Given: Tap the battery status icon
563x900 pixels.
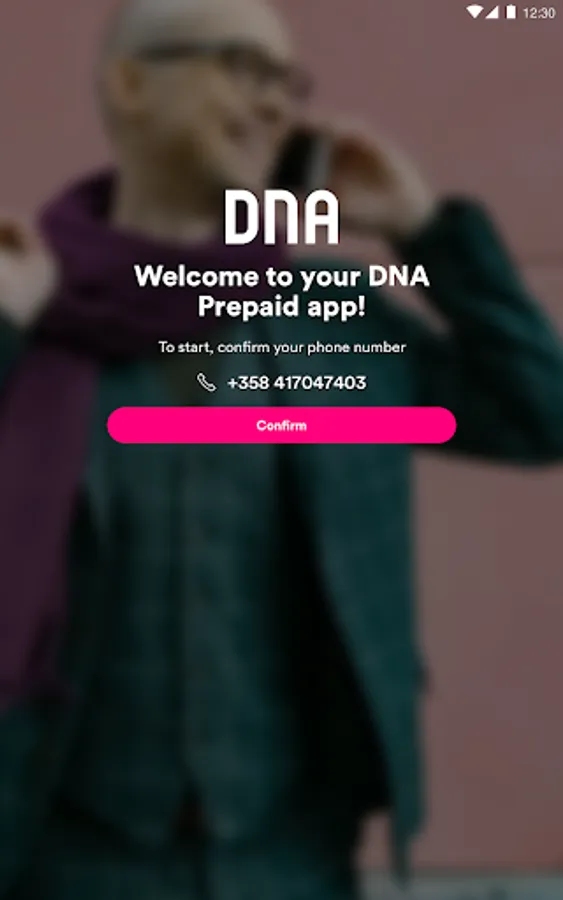Looking at the screenshot, I should 510,12.
